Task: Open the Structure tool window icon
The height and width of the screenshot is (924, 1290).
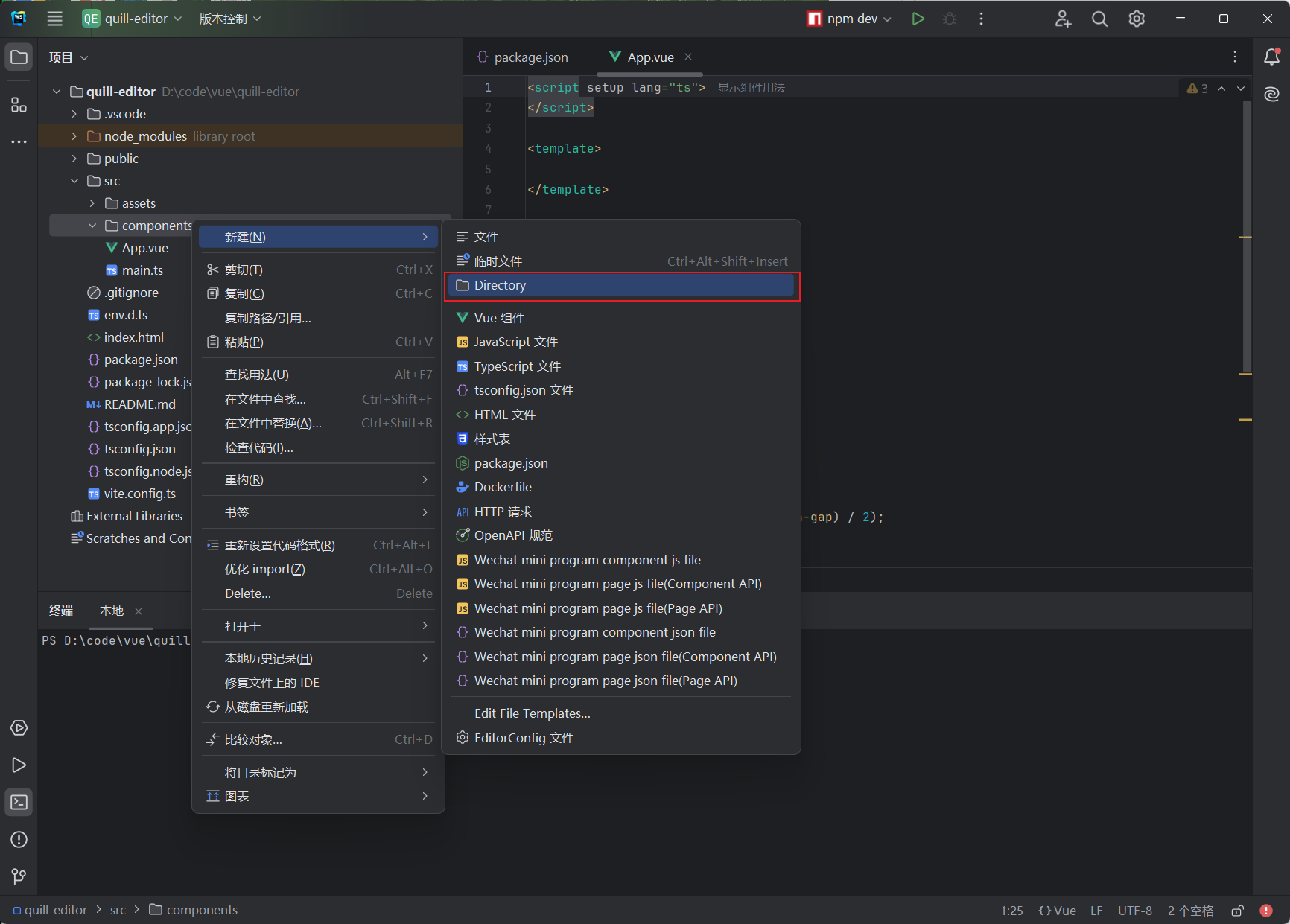Action: click(x=19, y=104)
